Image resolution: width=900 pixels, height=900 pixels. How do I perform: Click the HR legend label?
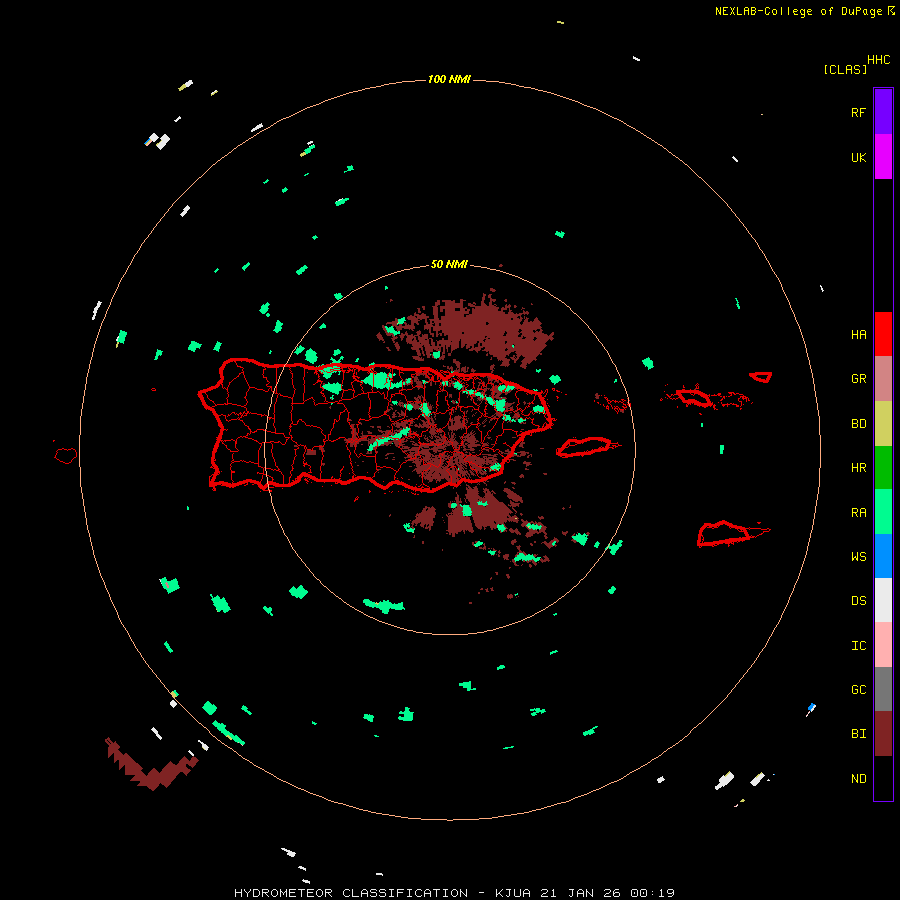(859, 468)
